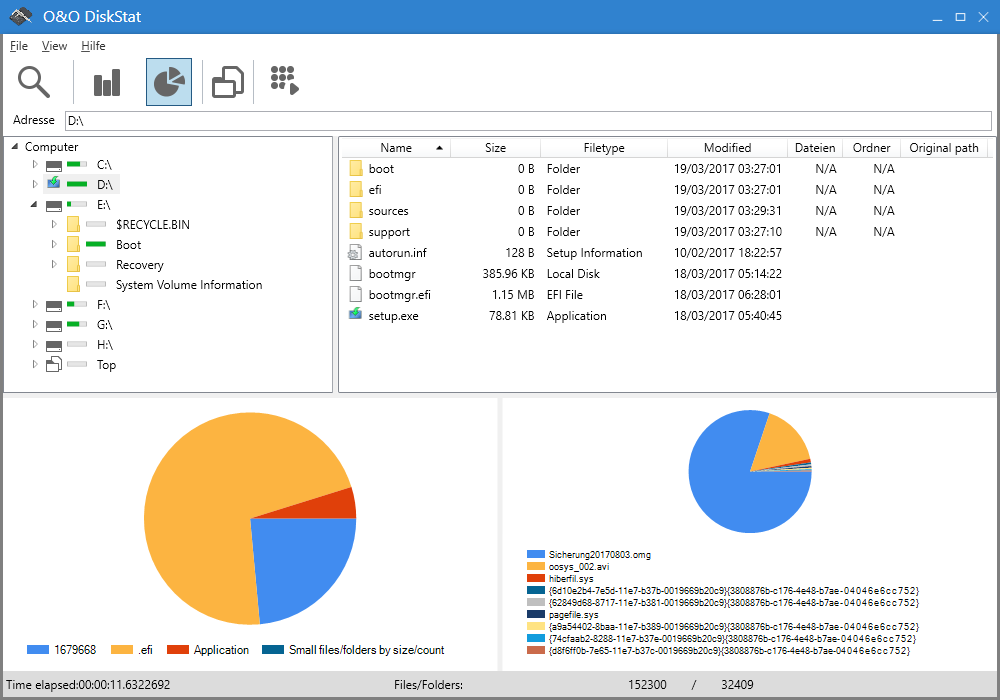The image size is (1000, 700).
Task: Expand the Boot folder node
Action: [54, 244]
